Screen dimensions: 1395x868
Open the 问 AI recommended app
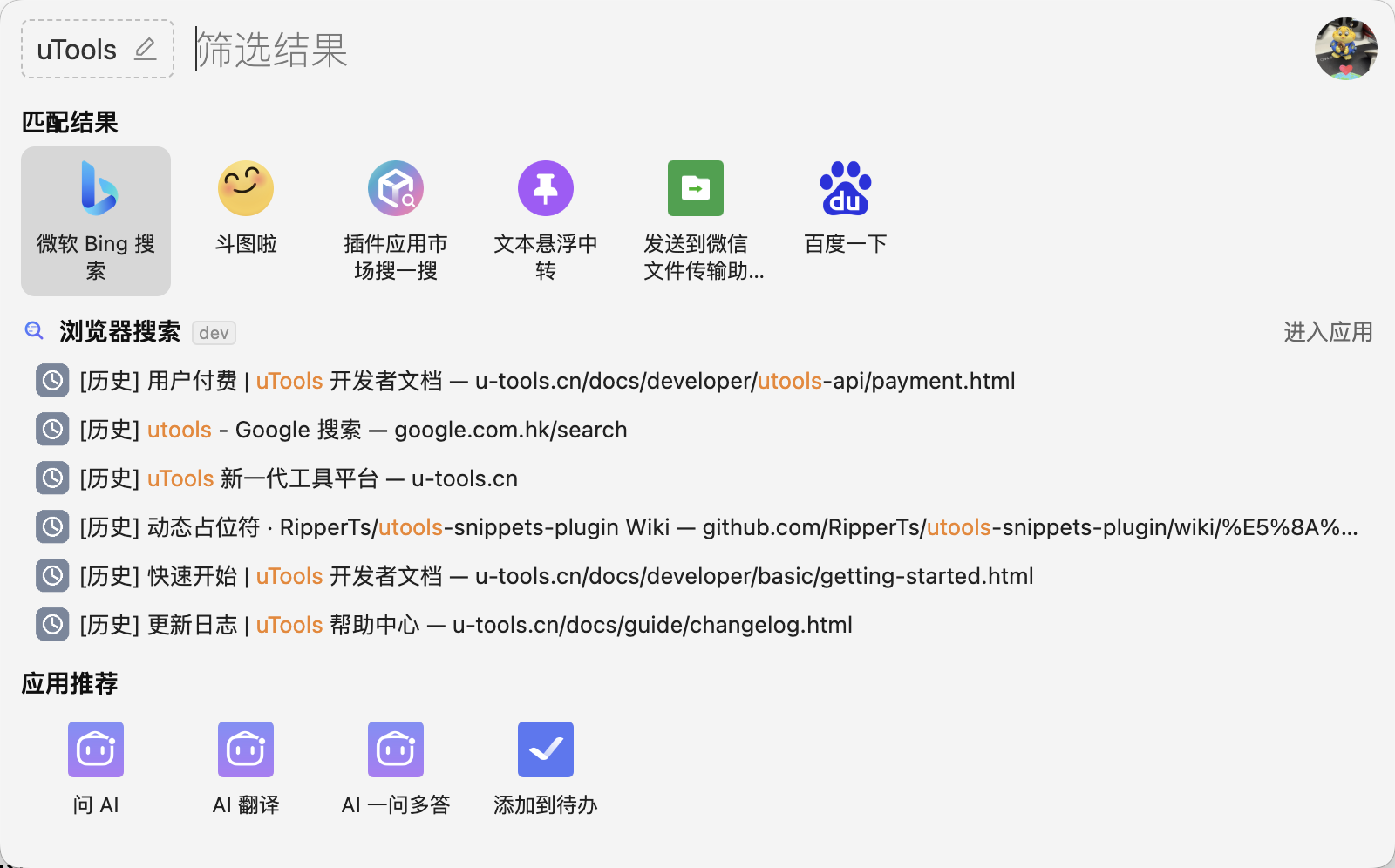click(96, 749)
